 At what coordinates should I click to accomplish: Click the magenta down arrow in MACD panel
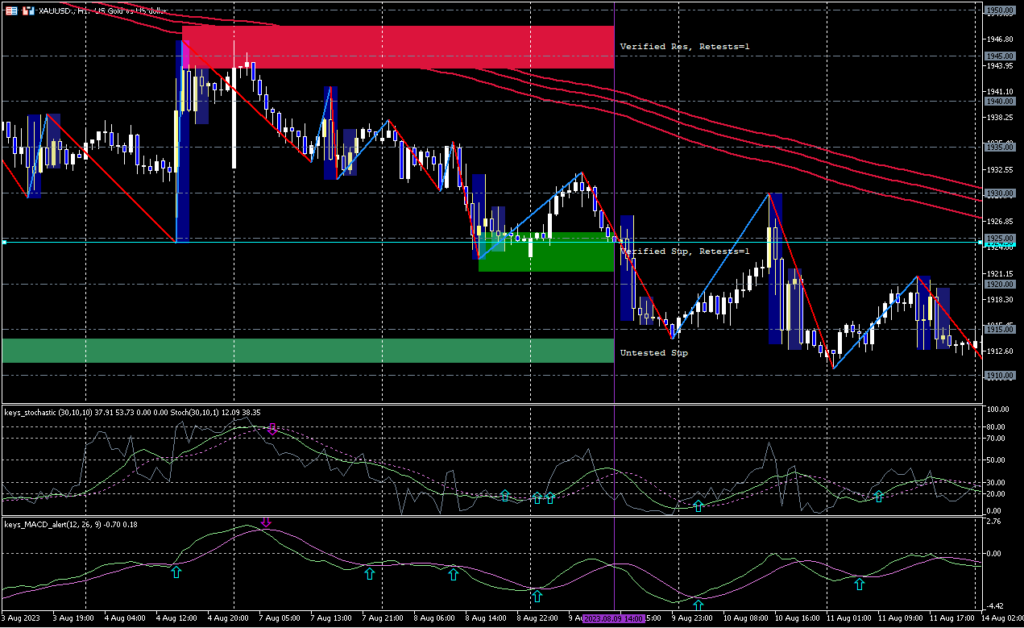(266, 523)
